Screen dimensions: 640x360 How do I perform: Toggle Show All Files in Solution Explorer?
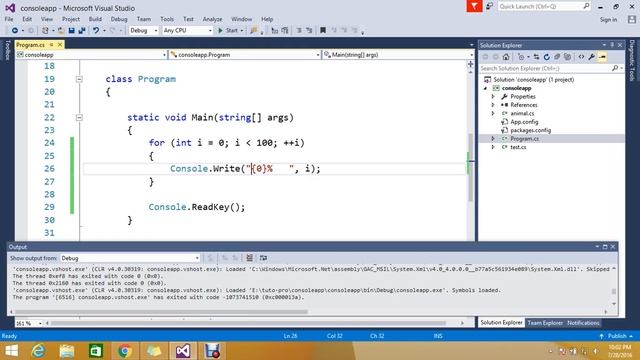click(567, 57)
